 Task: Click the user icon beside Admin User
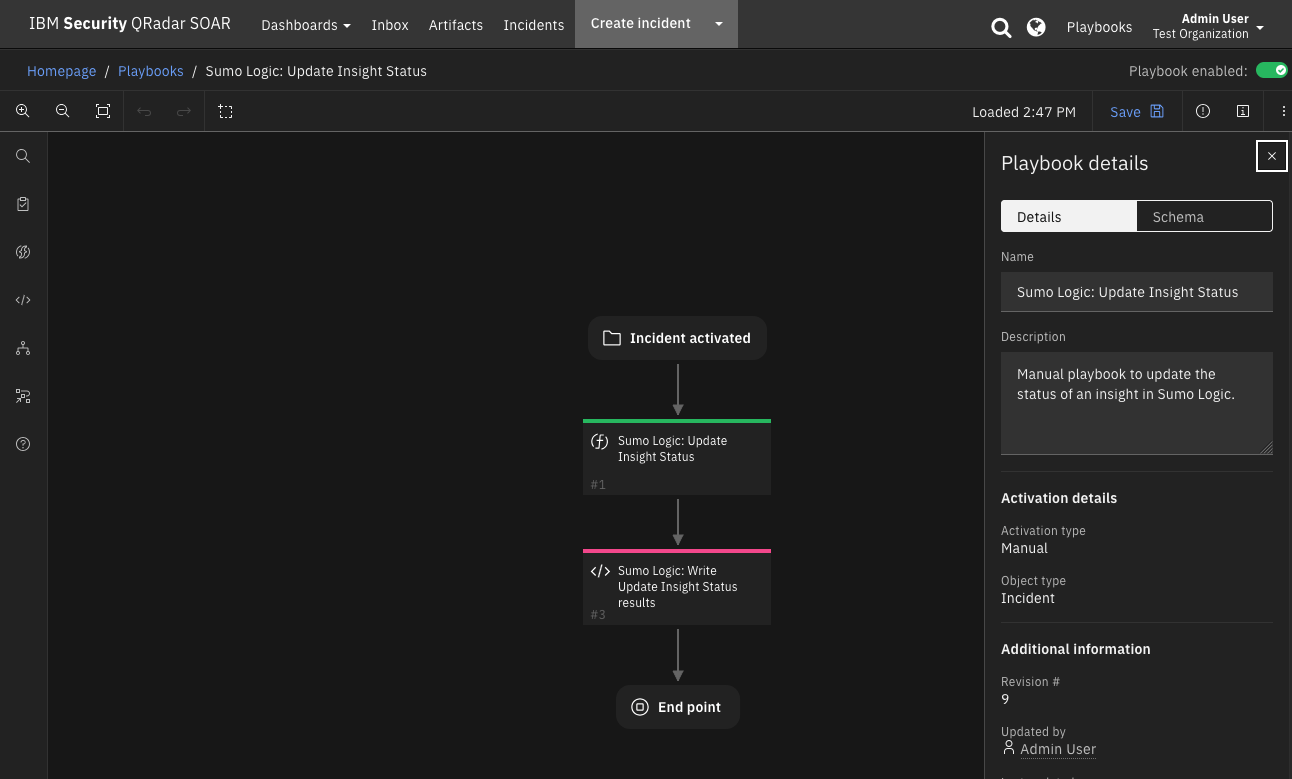click(x=1008, y=748)
